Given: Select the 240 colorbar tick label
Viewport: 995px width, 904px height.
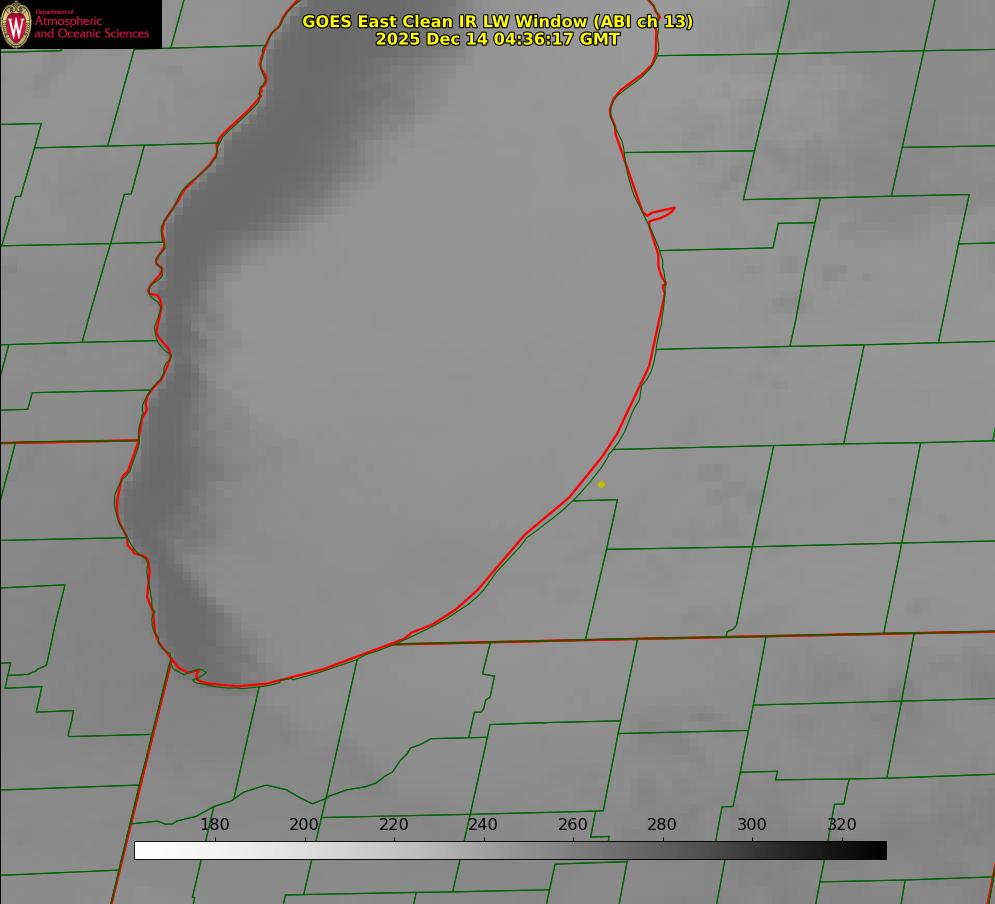Looking at the screenshot, I should tap(483, 824).
